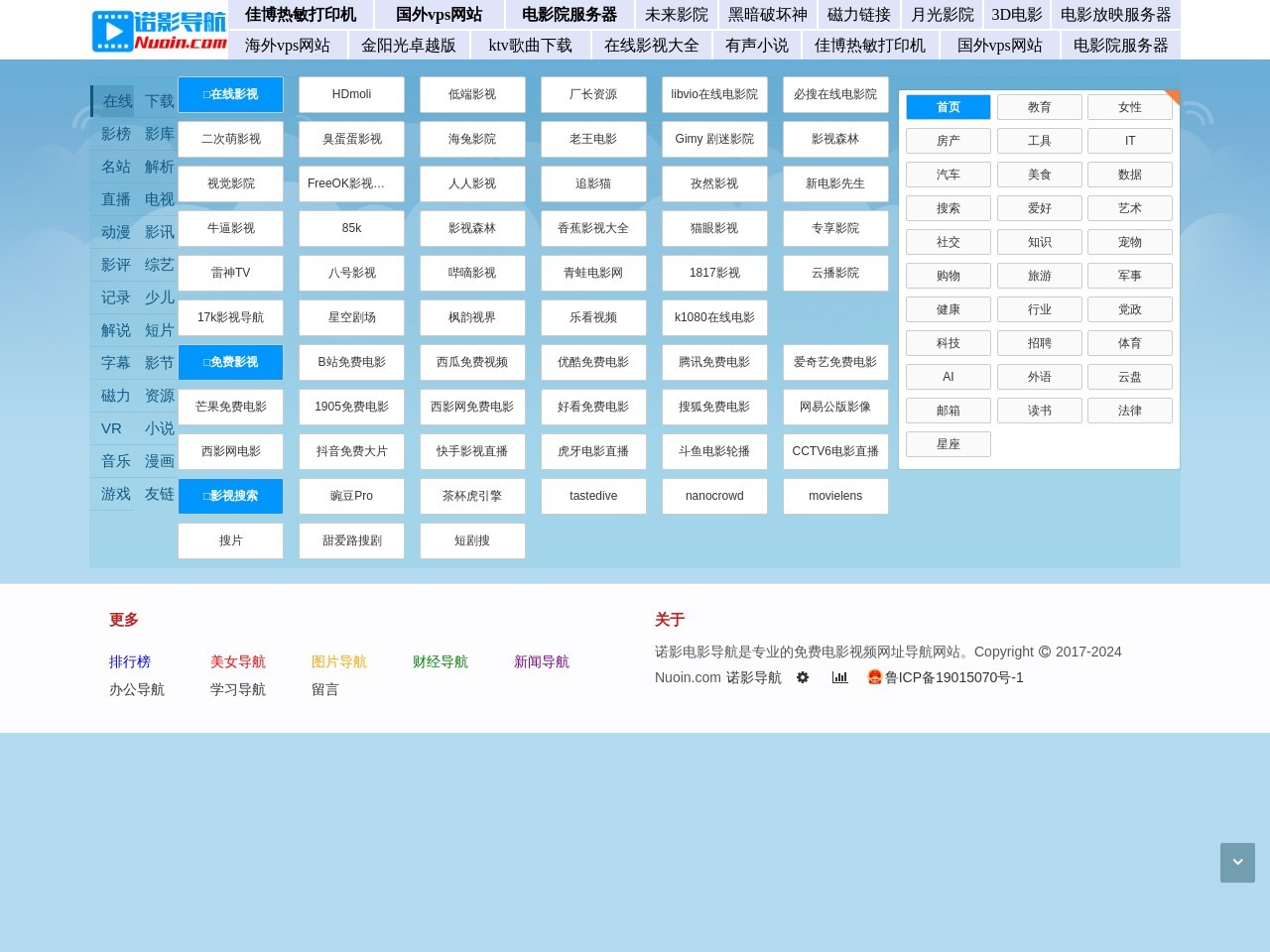Screen dimensions: 1270x952
Task: Open the k1080在线电影 site button
Action: coord(714,317)
